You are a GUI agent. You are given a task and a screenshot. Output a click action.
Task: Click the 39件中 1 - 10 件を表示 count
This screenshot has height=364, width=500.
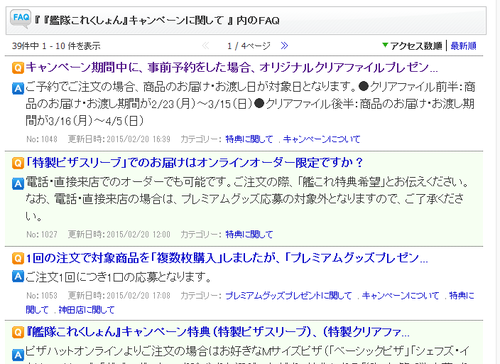point(56,46)
